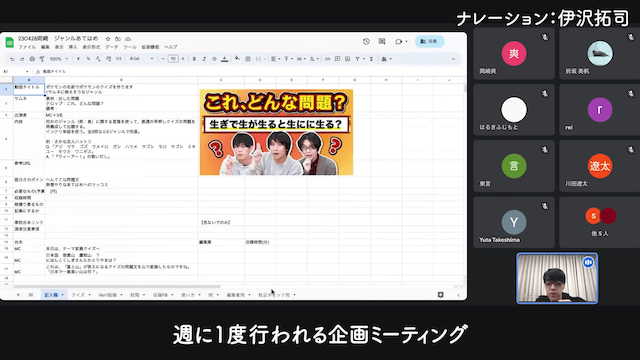Decrease font size with the minus button
Screen dimensions: 640x360
[x=163, y=59]
